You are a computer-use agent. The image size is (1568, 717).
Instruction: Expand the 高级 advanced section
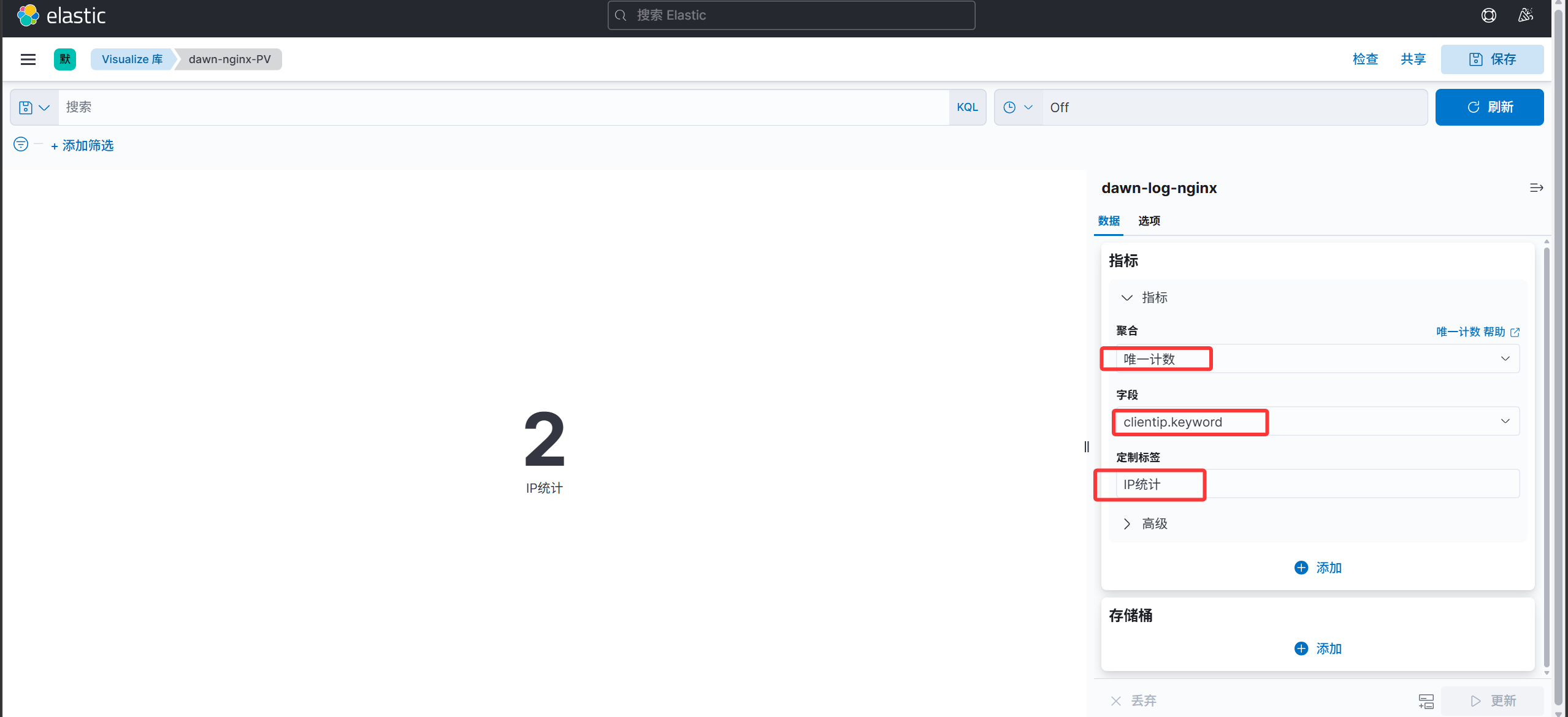pos(1144,524)
